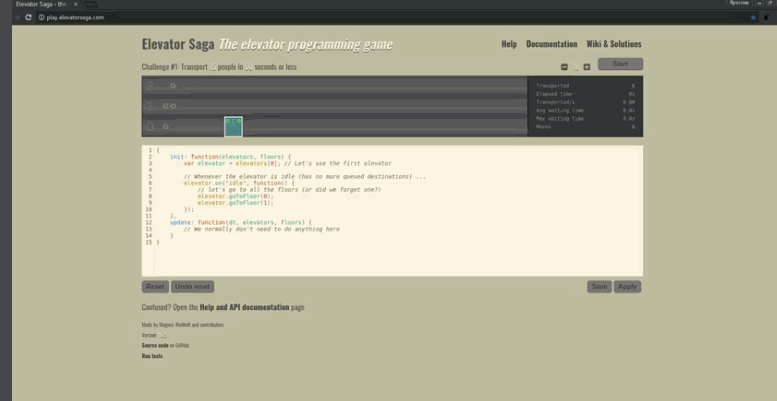Click the up call button on floor 0

[x=166, y=126]
